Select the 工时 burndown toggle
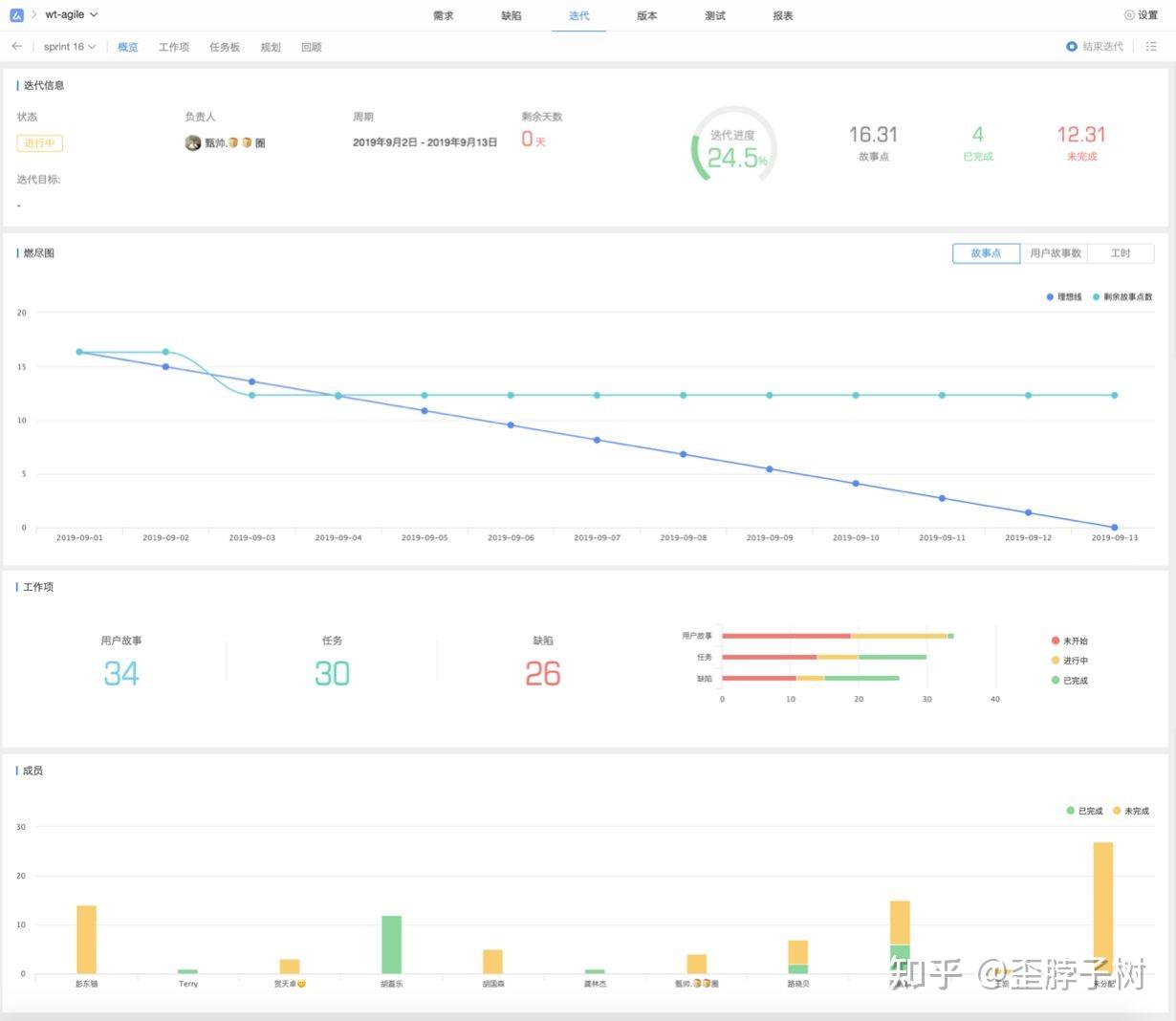 [1121, 253]
